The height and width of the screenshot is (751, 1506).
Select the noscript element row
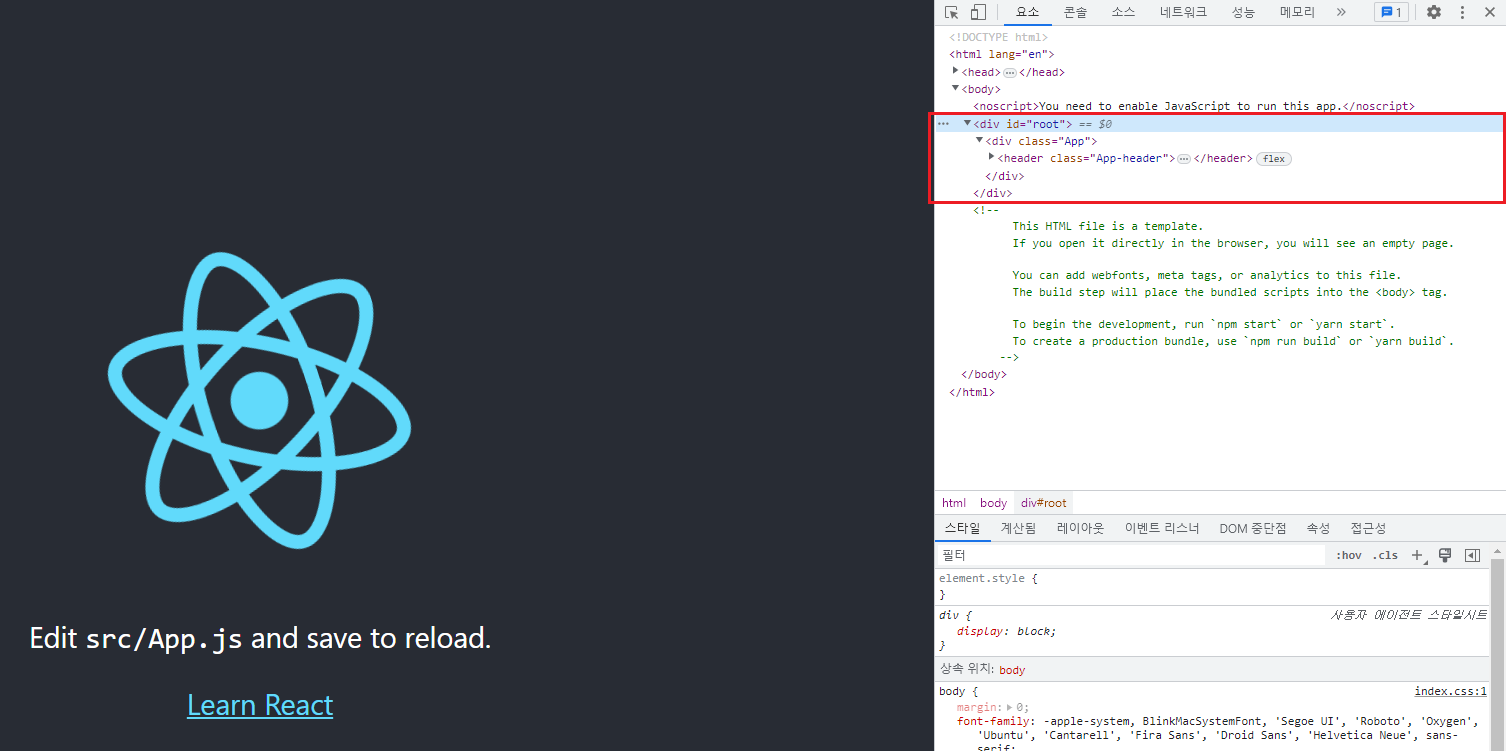pos(1194,106)
